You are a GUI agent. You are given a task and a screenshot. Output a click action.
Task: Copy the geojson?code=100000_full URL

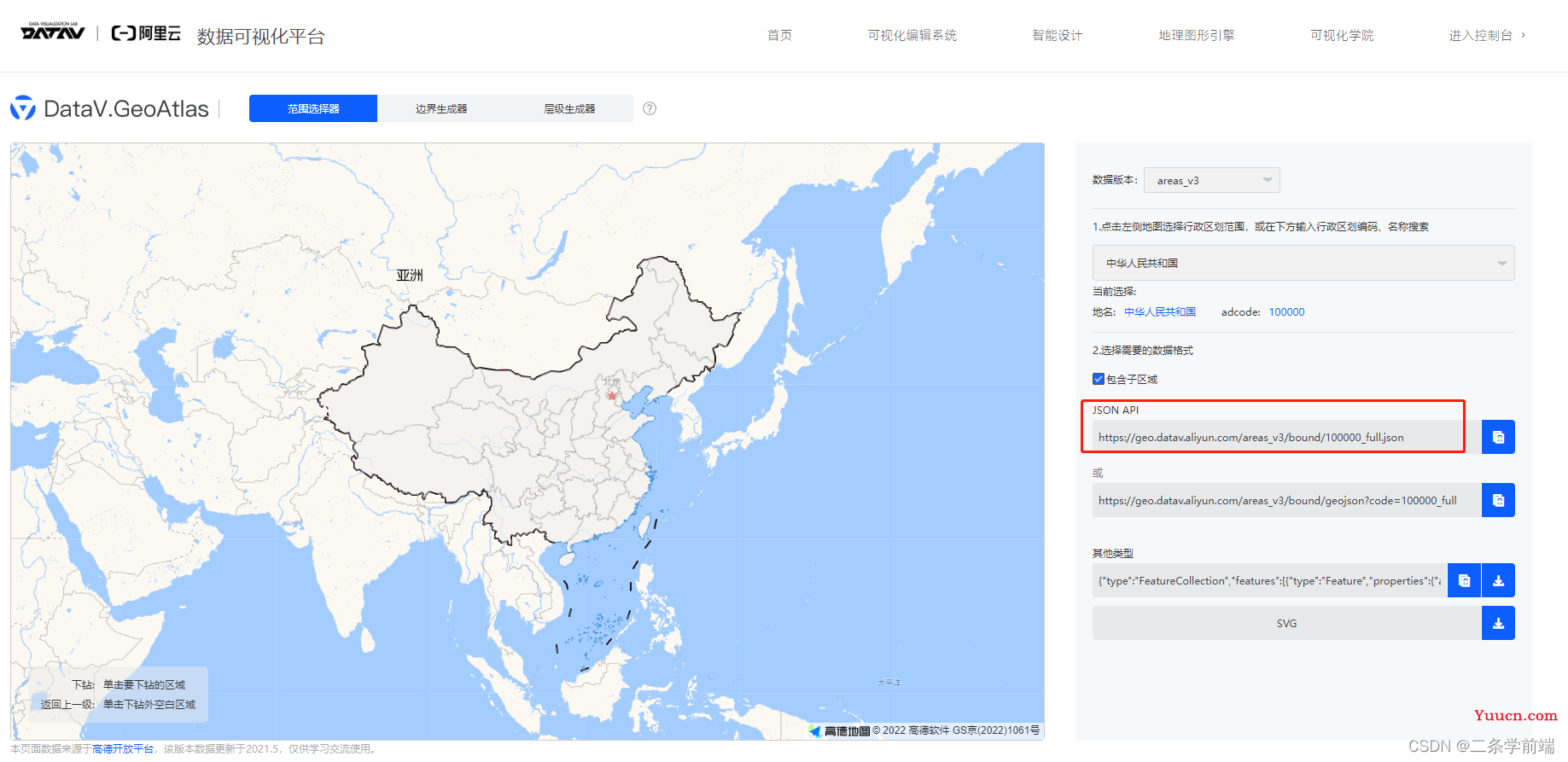[1498, 500]
